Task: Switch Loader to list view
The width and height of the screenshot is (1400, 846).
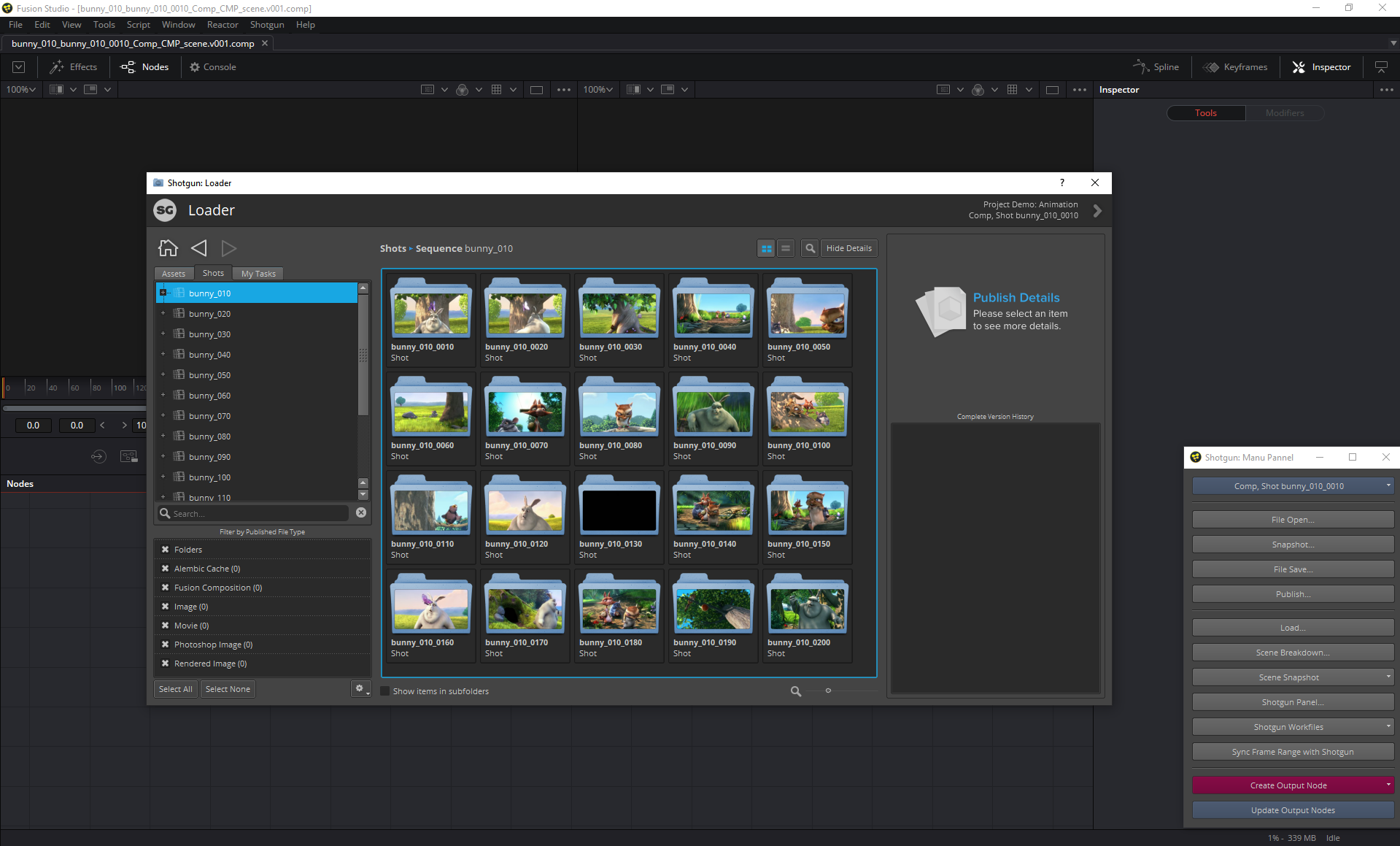Action: (x=786, y=248)
